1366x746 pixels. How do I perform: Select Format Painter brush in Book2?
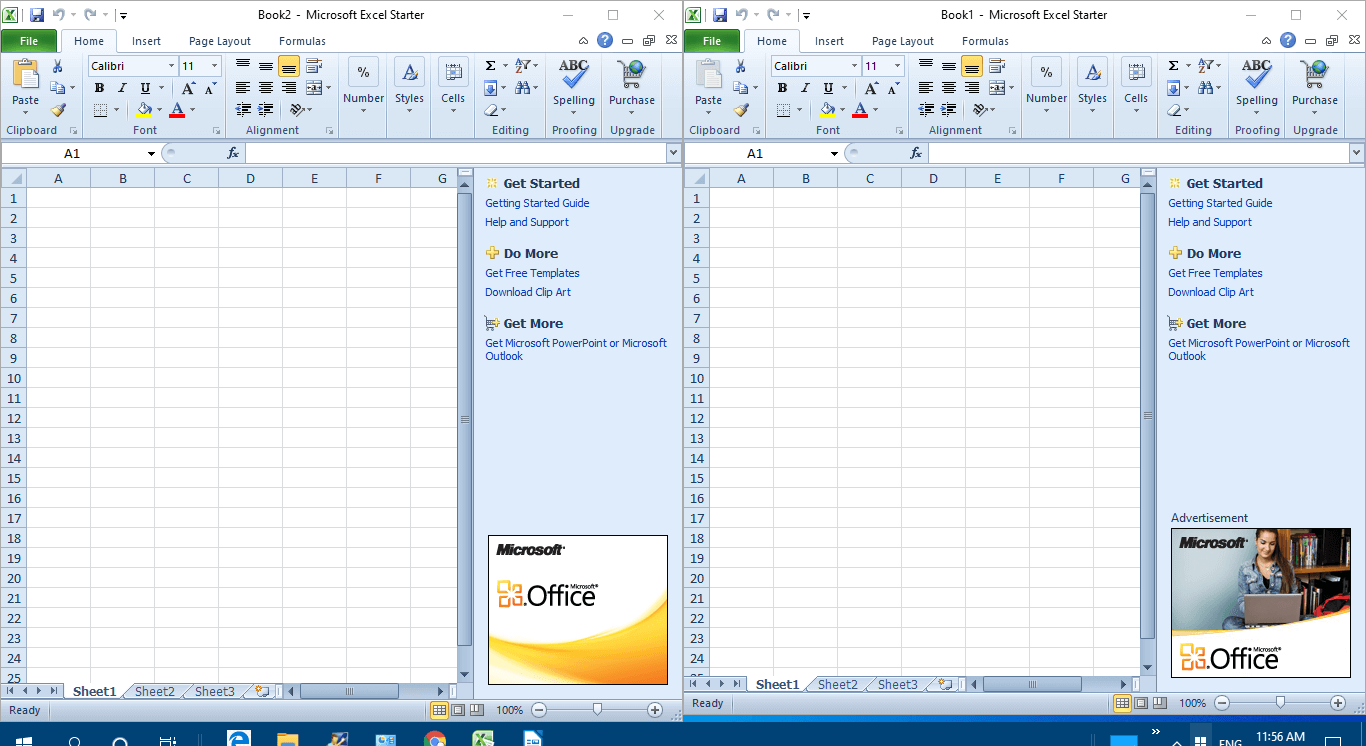(x=57, y=110)
